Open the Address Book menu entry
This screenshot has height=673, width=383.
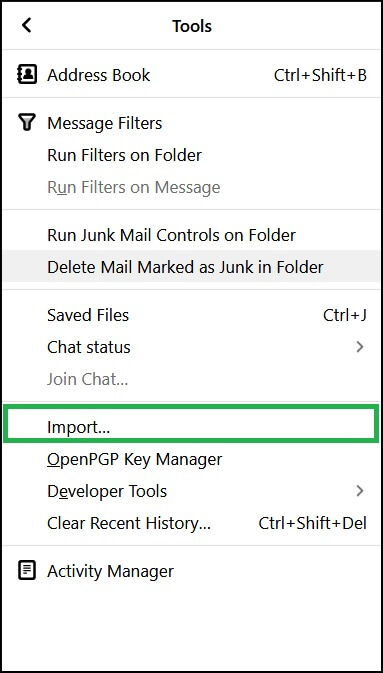pos(192,75)
